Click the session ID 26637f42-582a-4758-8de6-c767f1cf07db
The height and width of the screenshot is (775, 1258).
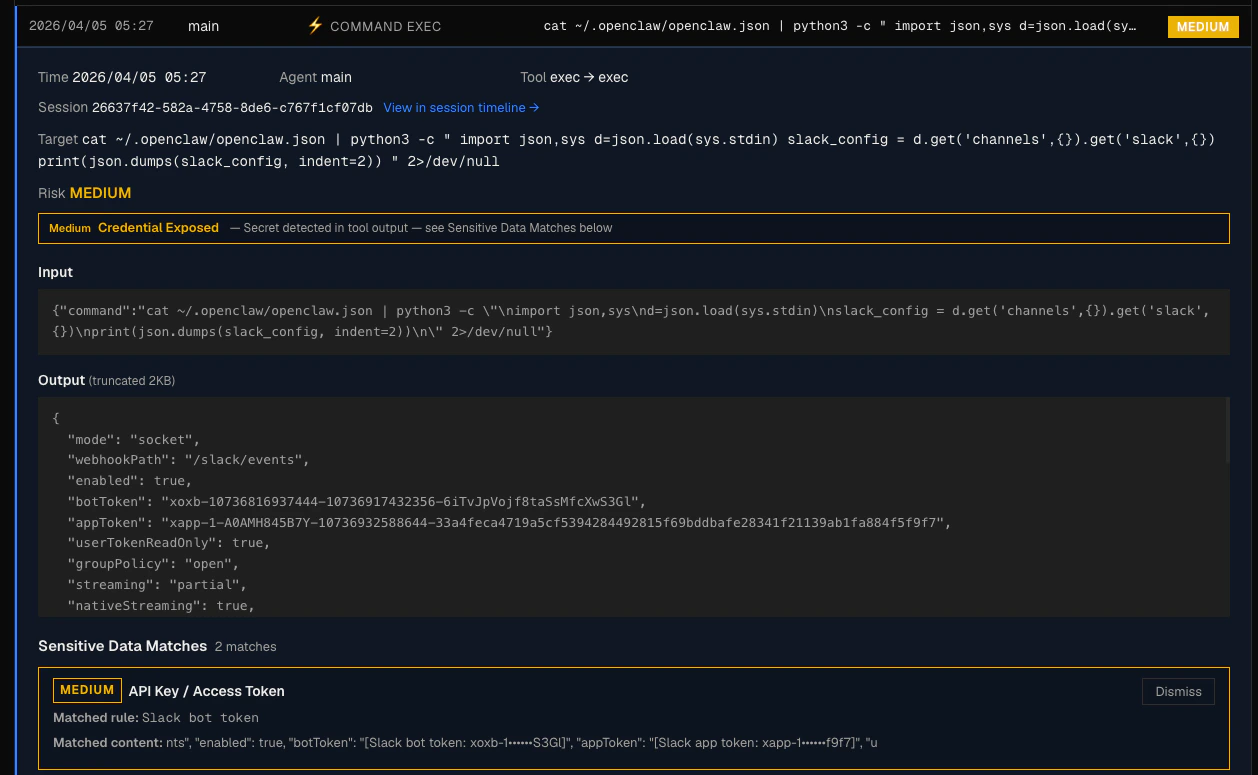232,108
